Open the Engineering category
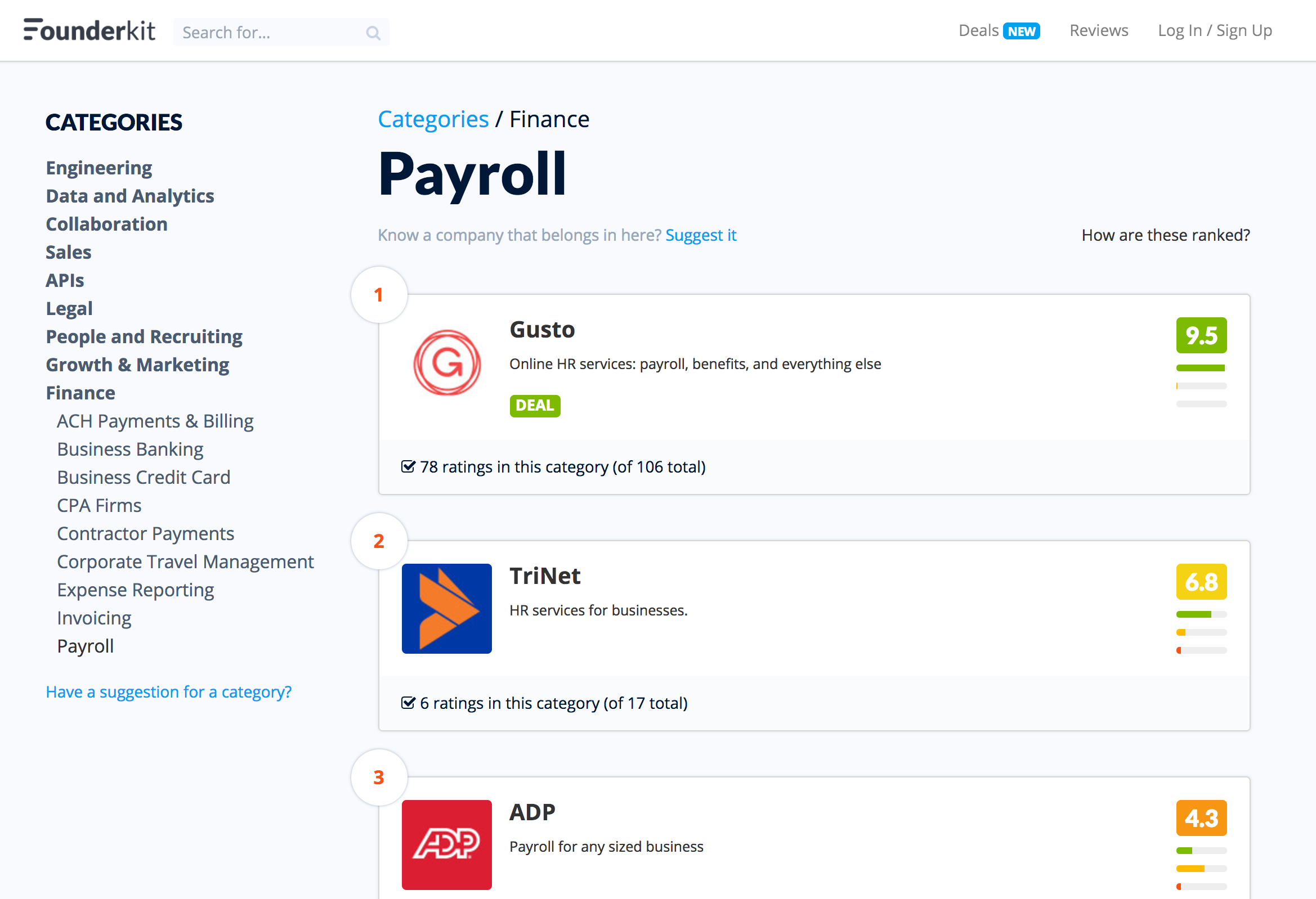 [x=99, y=168]
